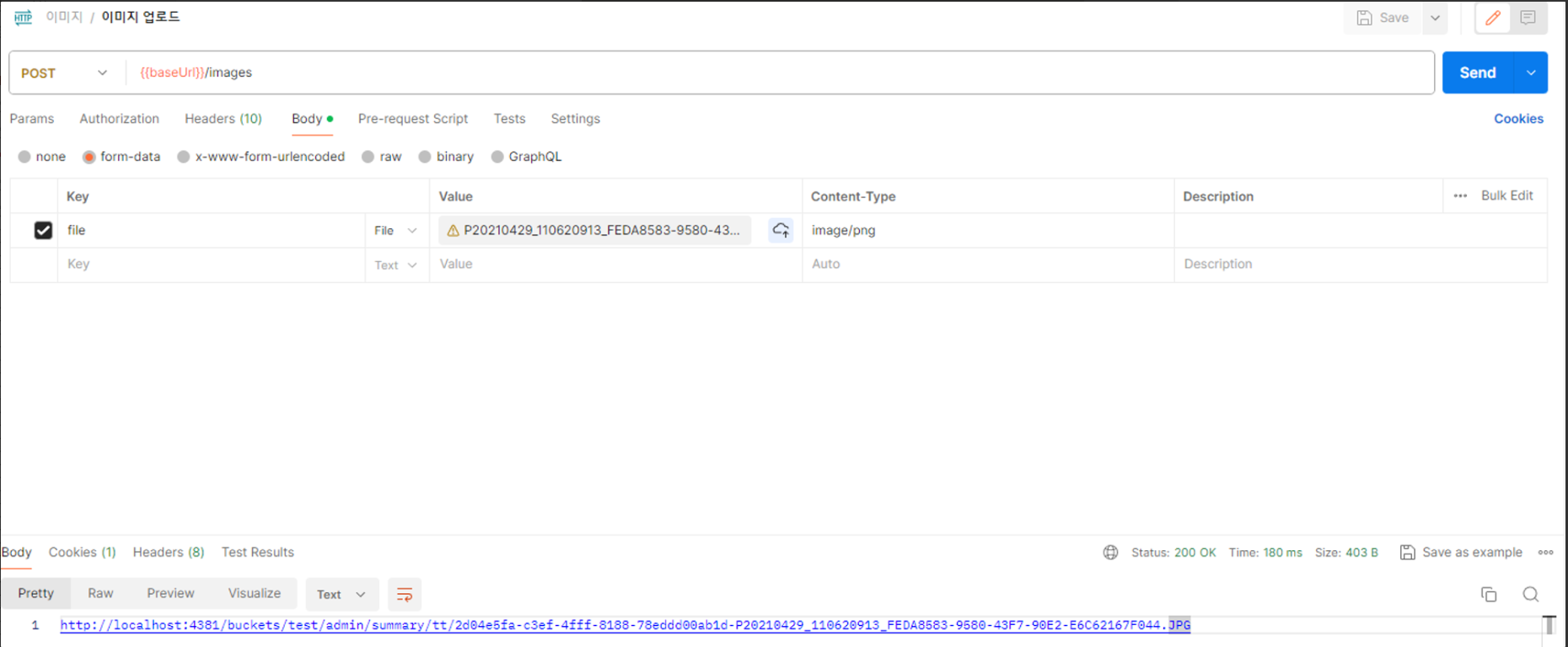Open the POST method dropdown

pos(65,73)
